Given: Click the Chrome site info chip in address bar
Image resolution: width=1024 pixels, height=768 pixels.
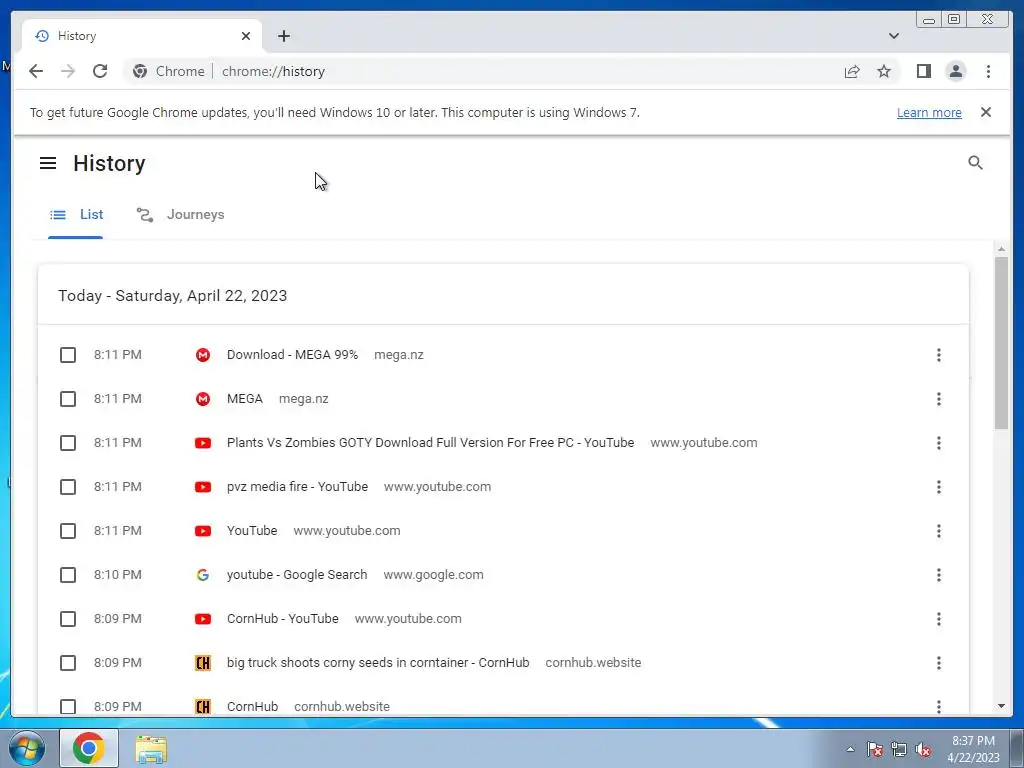Looking at the screenshot, I should [168, 71].
